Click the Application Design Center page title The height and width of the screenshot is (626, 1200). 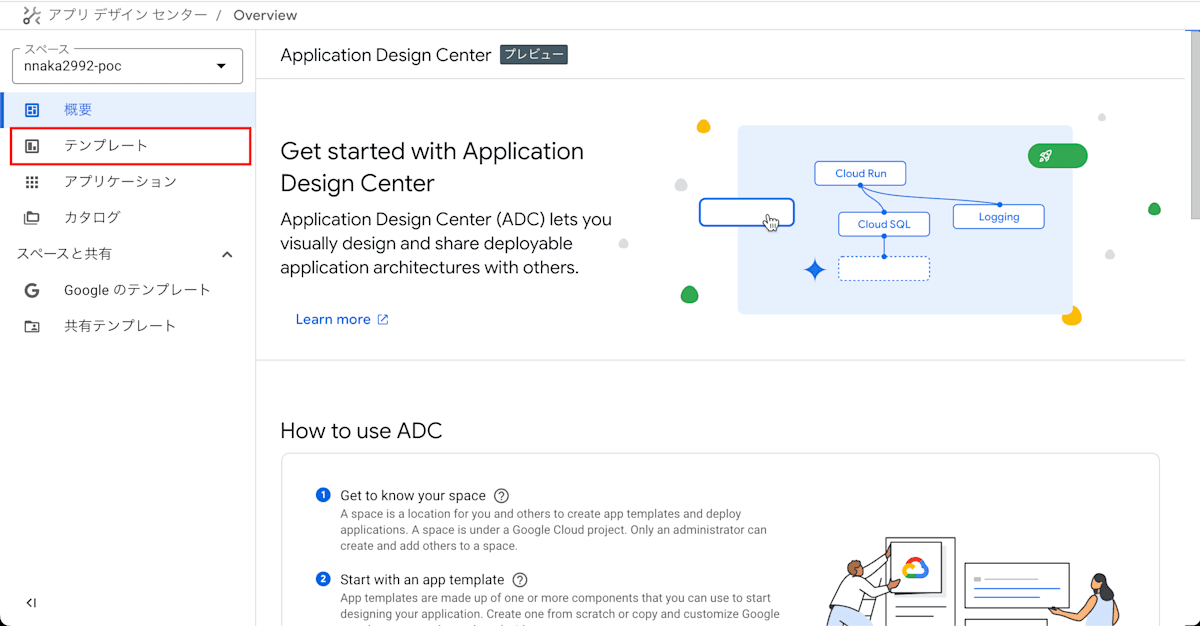click(x=386, y=55)
